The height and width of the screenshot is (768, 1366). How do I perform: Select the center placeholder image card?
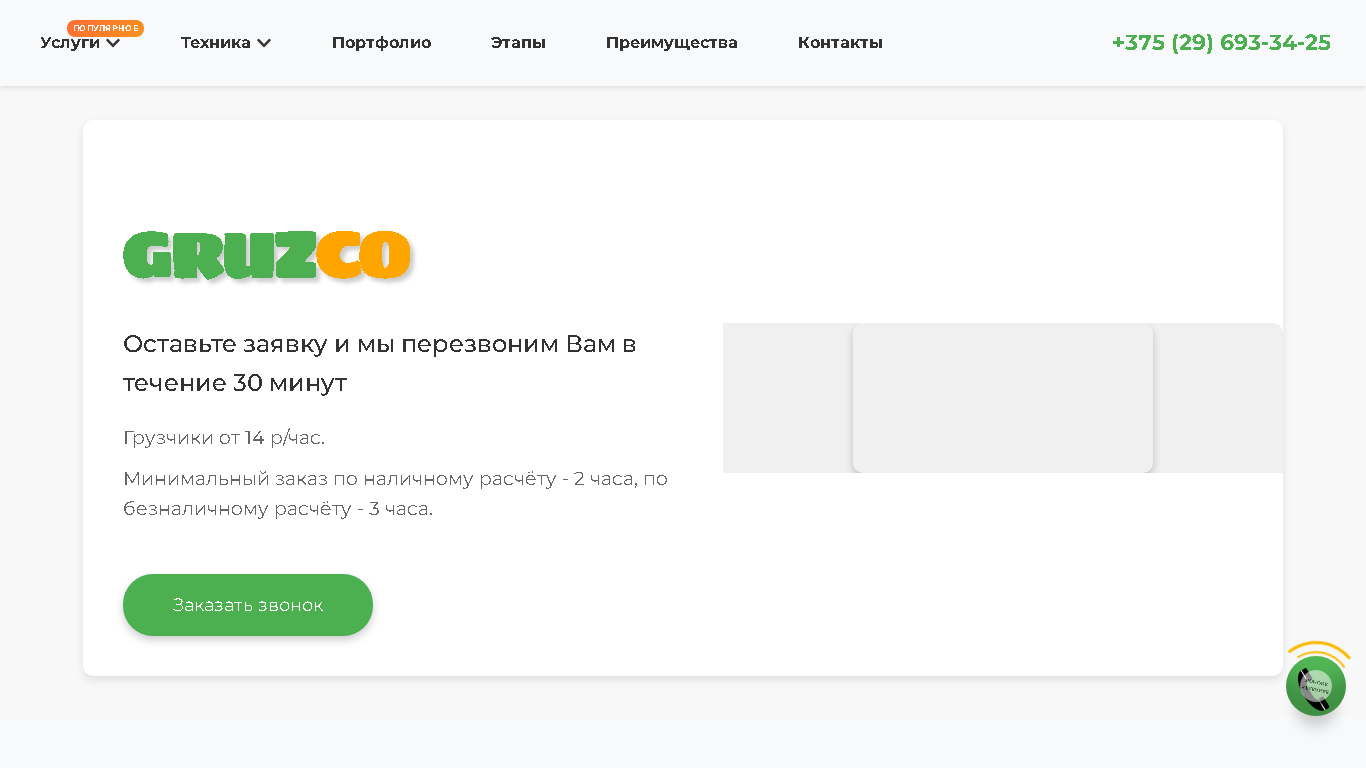[x=1003, y=398]
